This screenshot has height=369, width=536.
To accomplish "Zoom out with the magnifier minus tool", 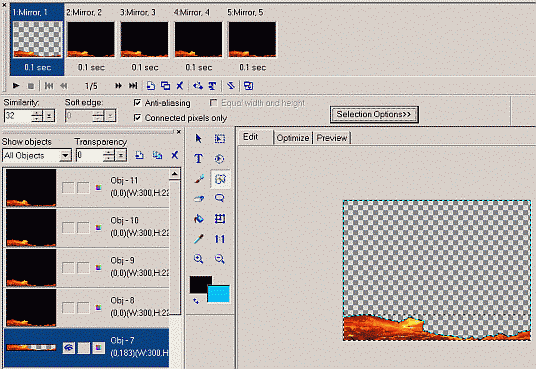I will (x=219, y=259).
